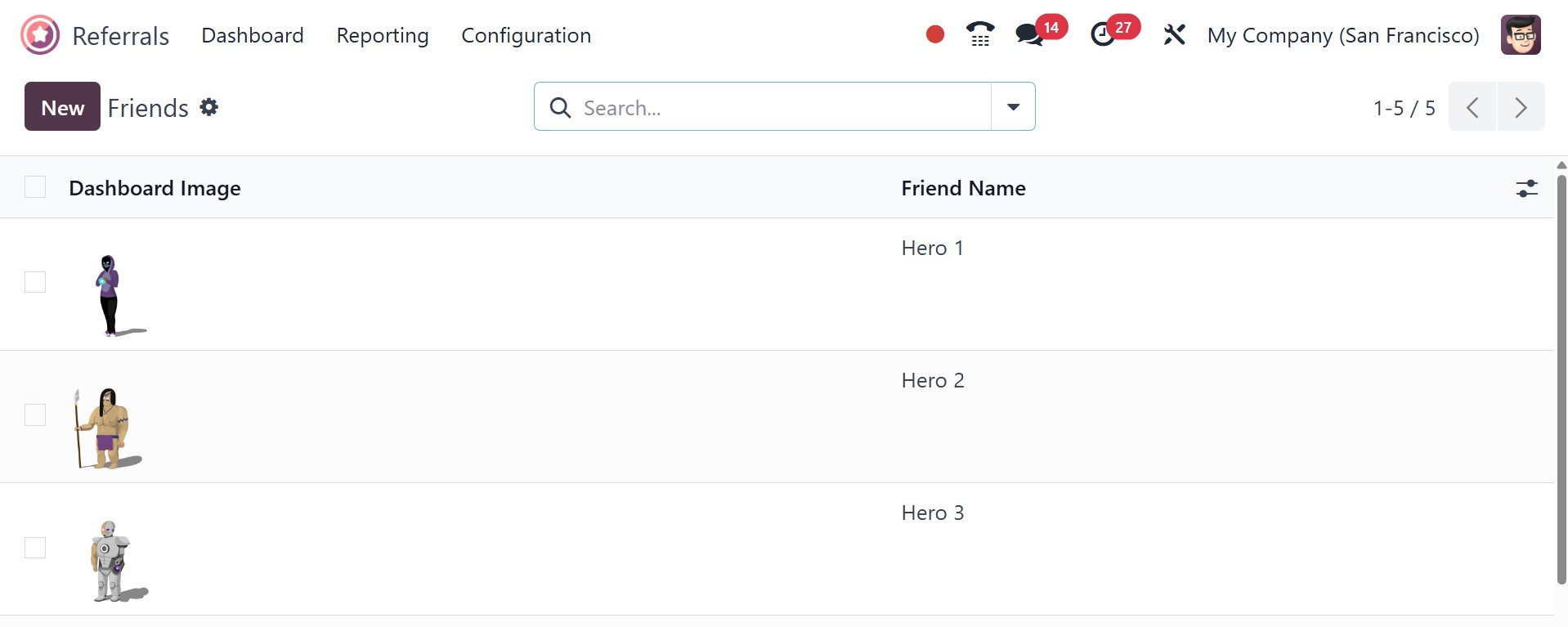Screen dimensions: 1568x627
Task: Open the Configuration menu
Action: (526, 35)
